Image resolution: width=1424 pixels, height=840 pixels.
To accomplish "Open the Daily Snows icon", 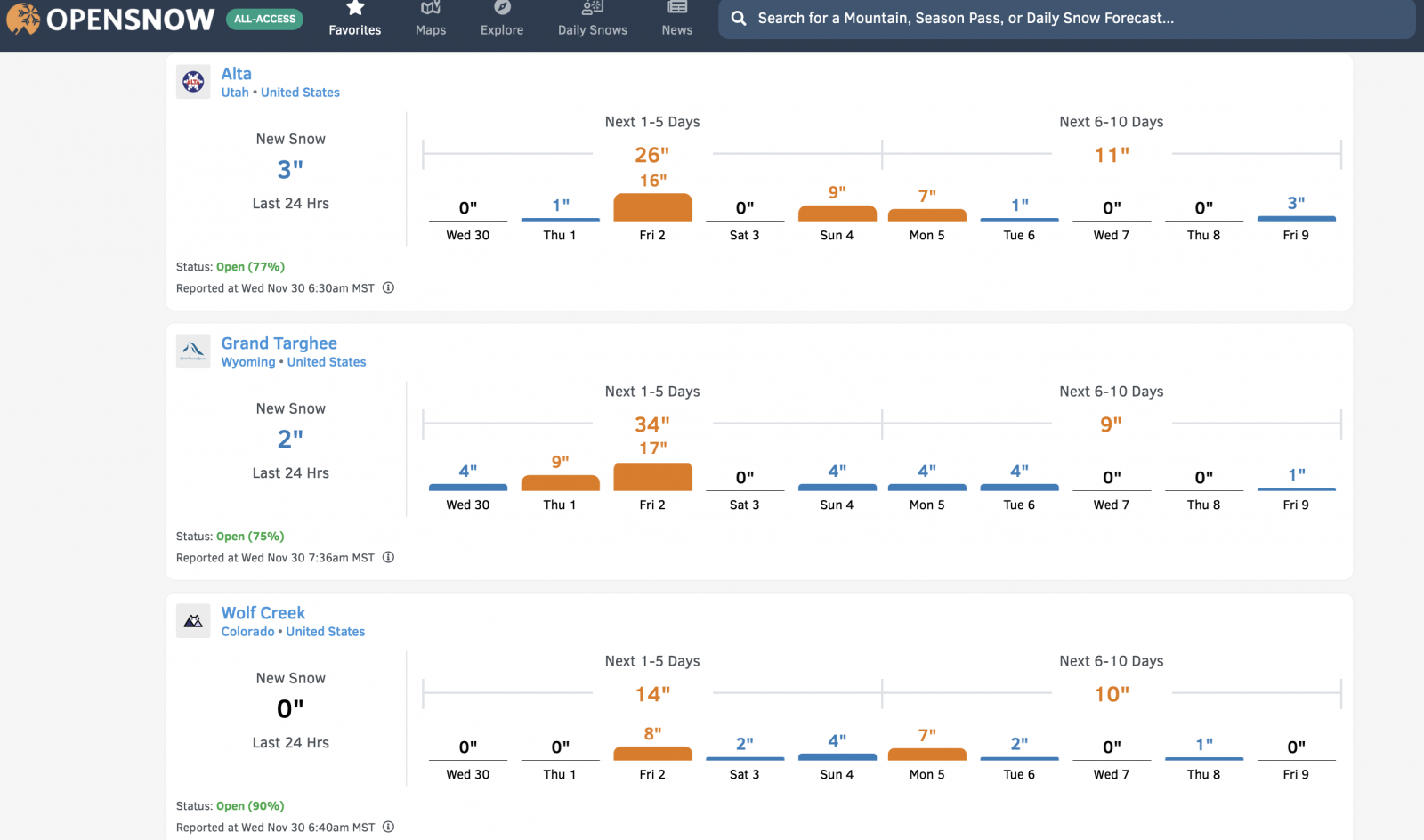I will pos(592,9).
